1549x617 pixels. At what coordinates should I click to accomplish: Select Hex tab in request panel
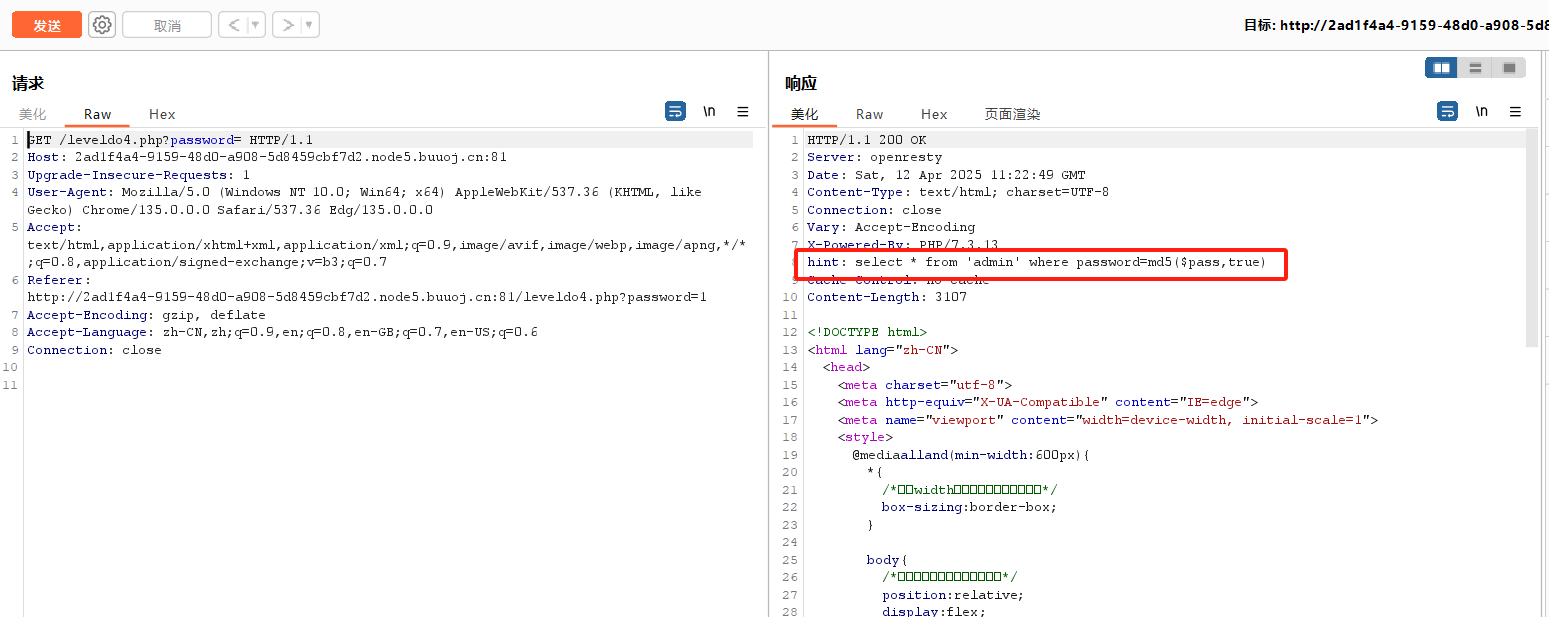pos(162,114)
